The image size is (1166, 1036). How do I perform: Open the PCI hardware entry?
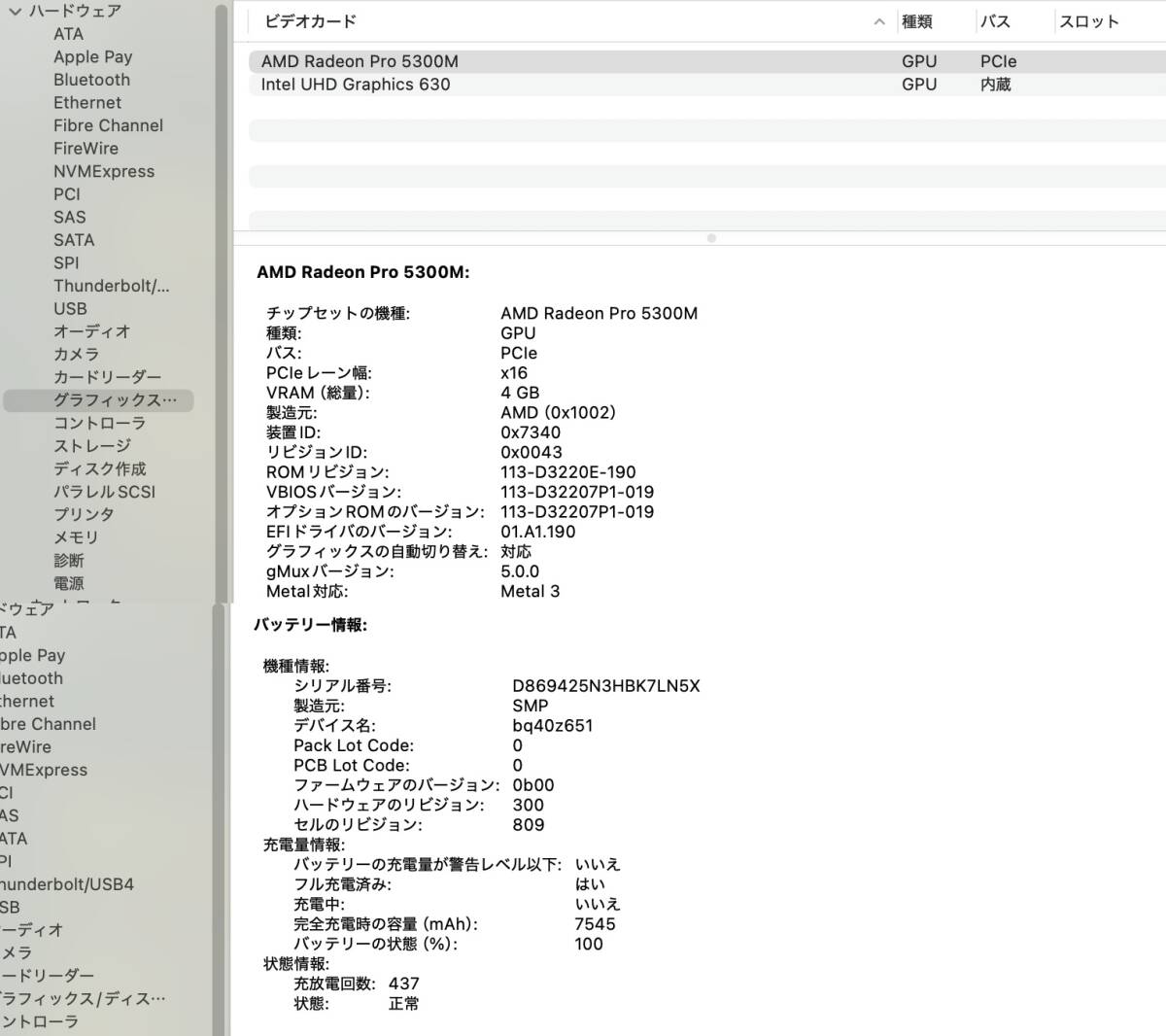[x=67, y=193]
